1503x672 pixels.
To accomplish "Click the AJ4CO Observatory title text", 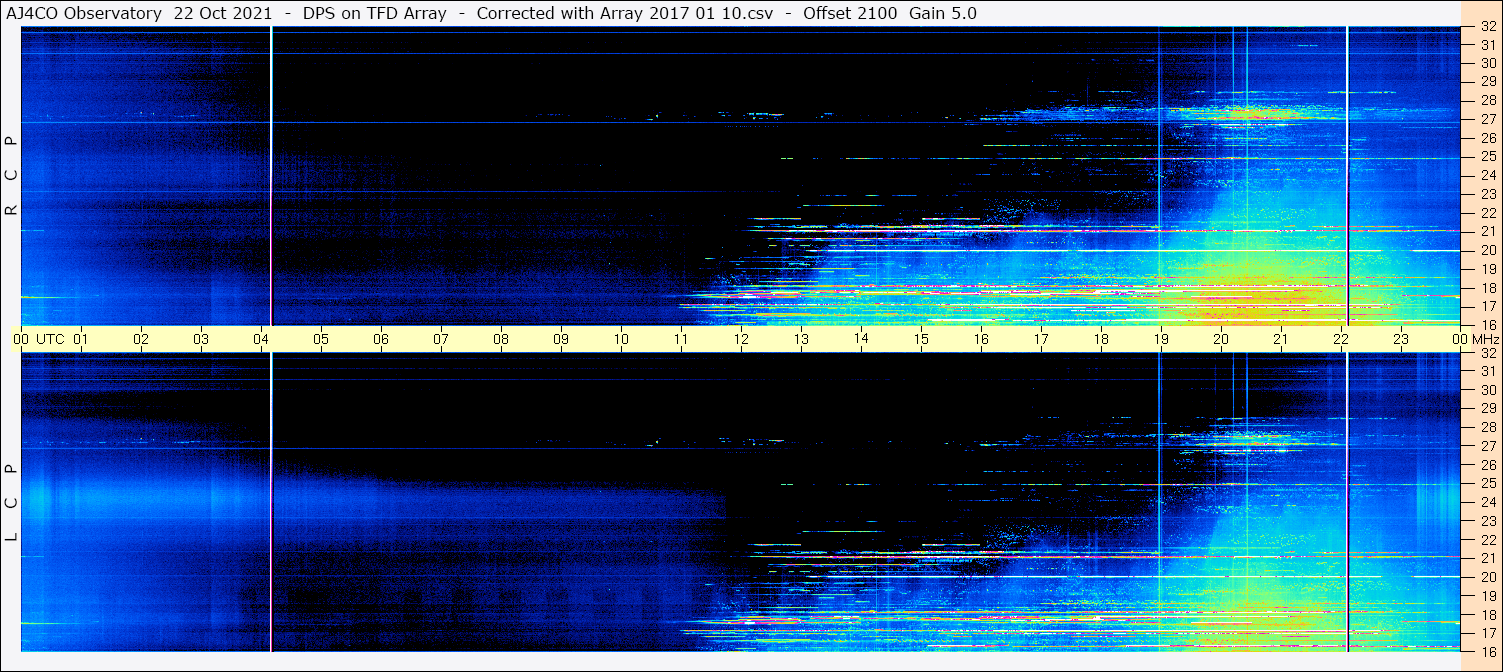I will 84,13.
